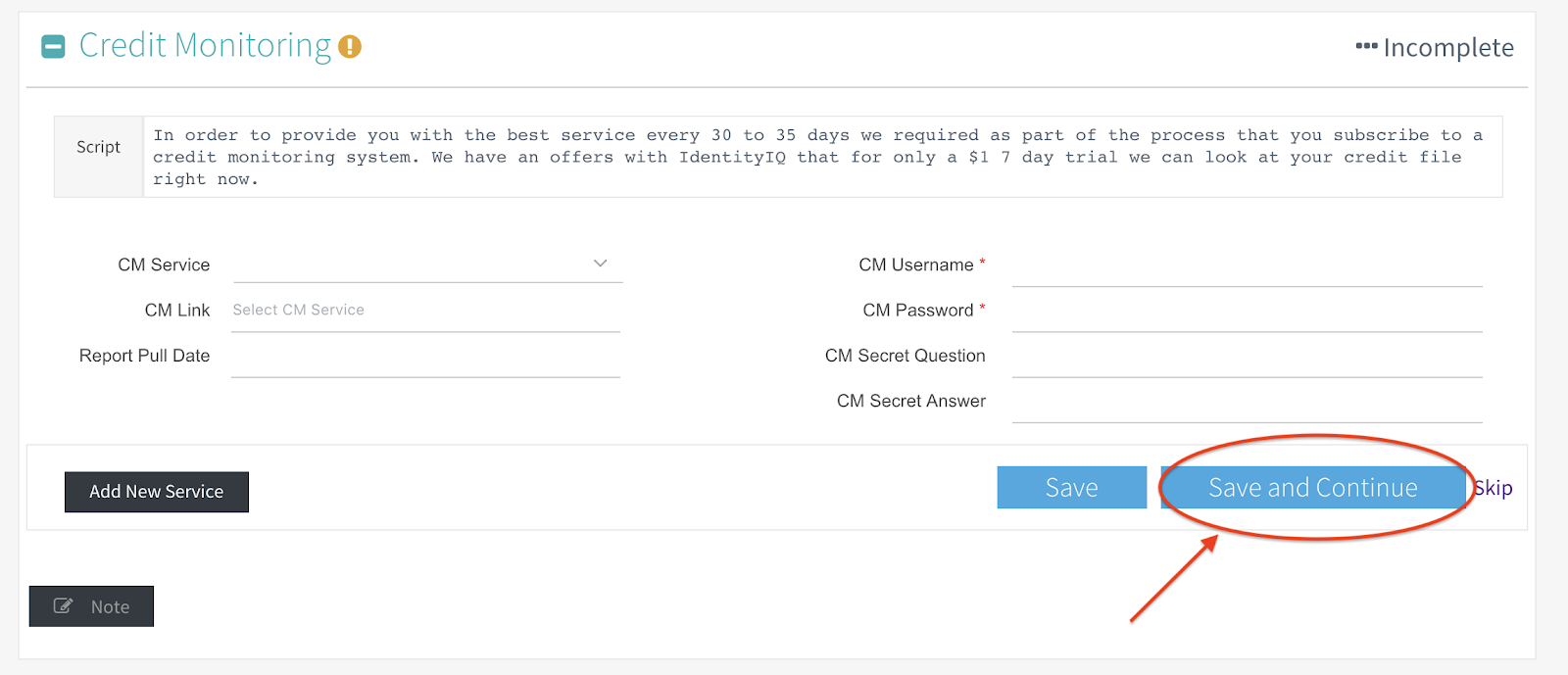Image resolution: width=1568 pixels, height=675 pixels.
Task: Click the CM Secret Answer field
Action: point(1247,402)
